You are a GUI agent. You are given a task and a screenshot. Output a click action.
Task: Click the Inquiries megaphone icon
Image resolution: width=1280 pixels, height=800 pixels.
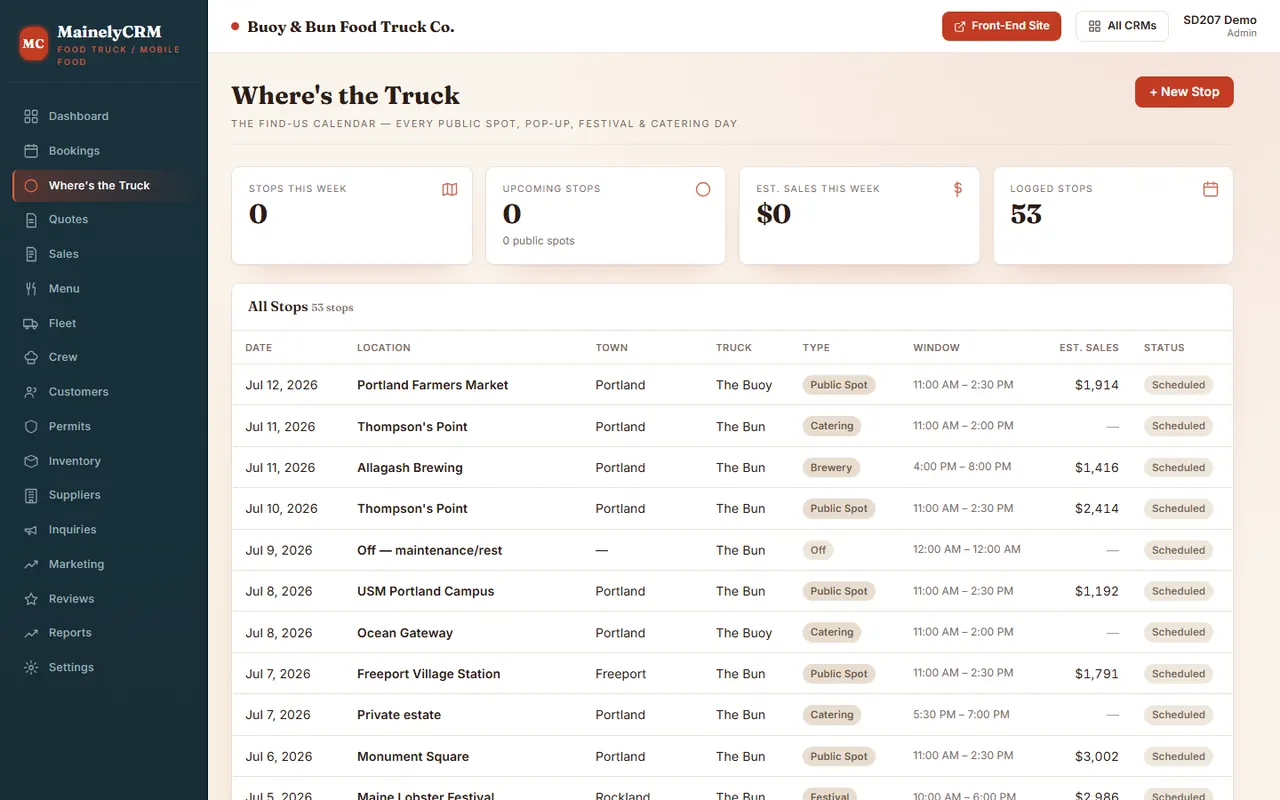[31, 530]
